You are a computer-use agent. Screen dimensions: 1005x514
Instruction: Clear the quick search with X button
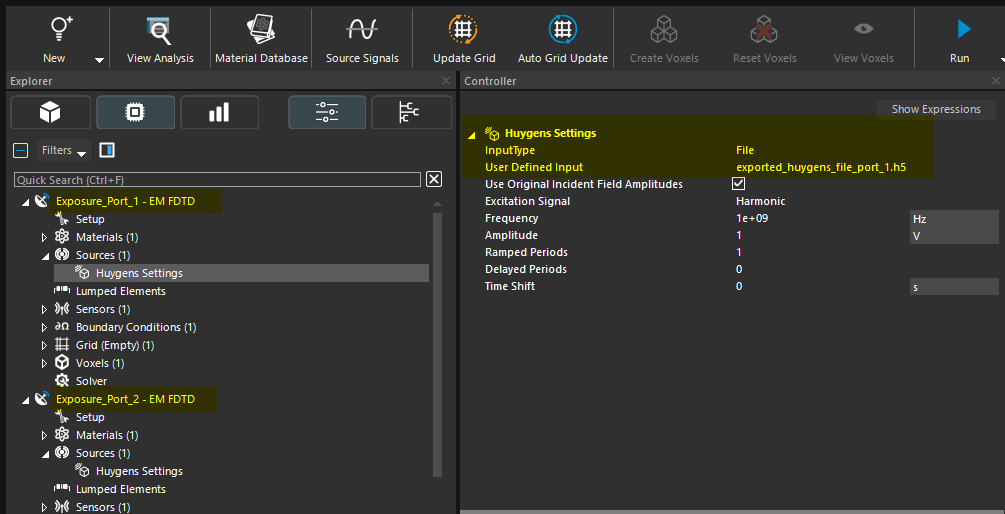[x=434, y=179]
